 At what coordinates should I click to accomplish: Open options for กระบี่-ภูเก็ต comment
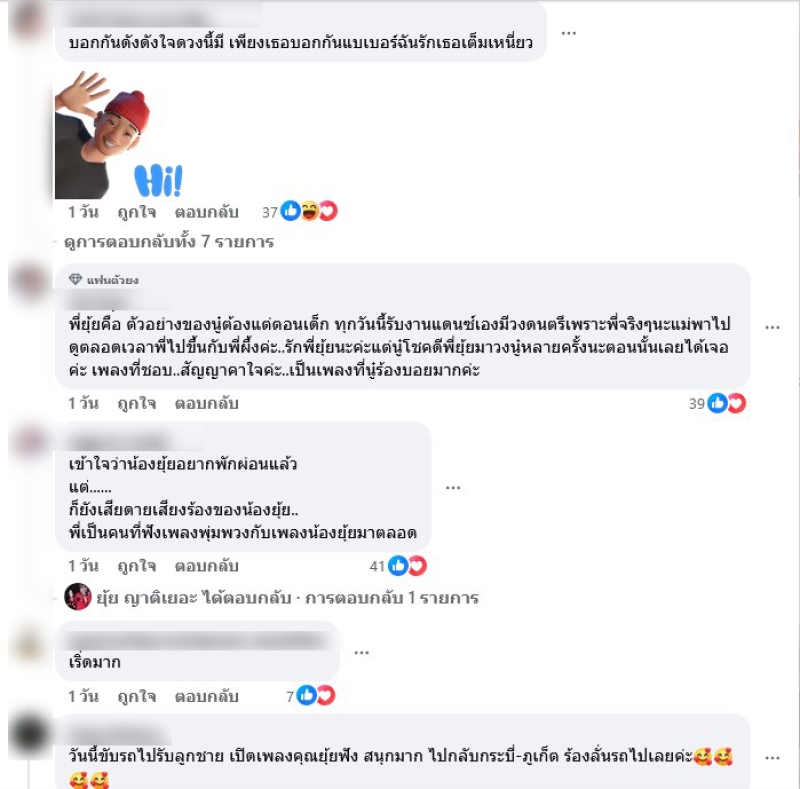[772, 758]
